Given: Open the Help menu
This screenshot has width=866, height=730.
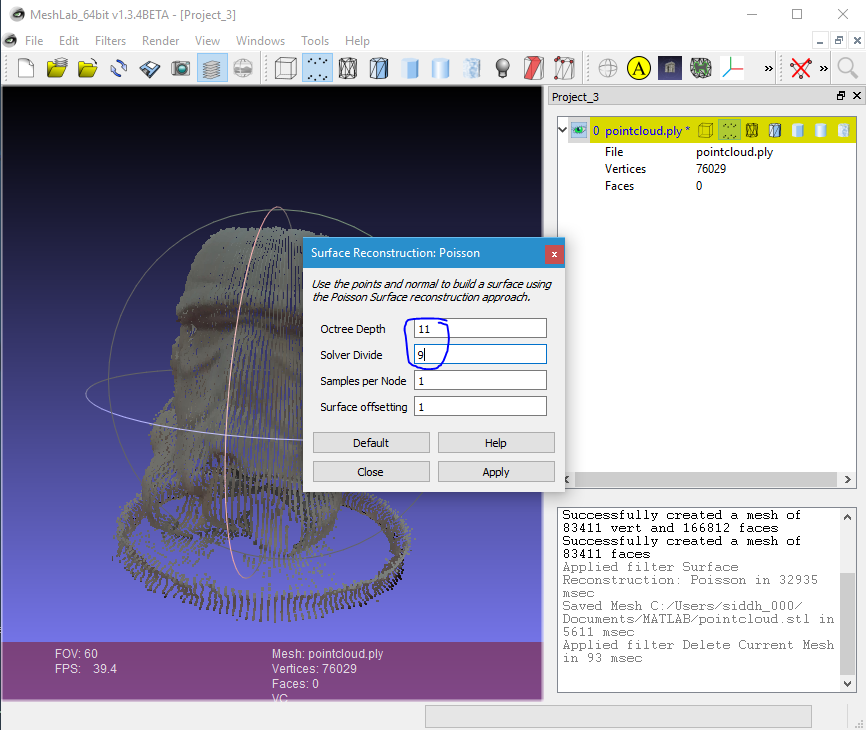Looking at the screenshot, I should tap(357, 41).
